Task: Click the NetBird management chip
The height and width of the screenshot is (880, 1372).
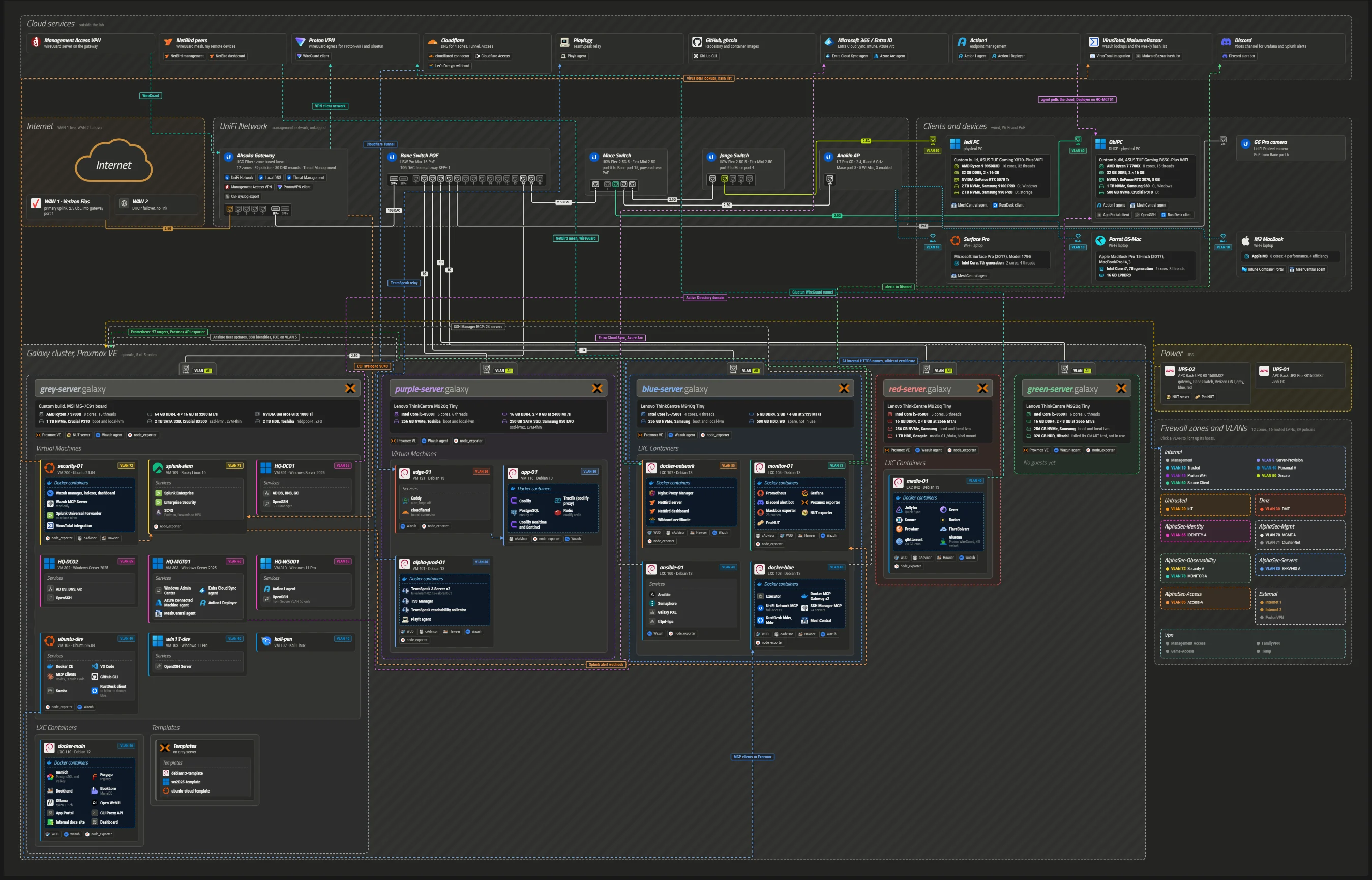Action: point(184,56)
